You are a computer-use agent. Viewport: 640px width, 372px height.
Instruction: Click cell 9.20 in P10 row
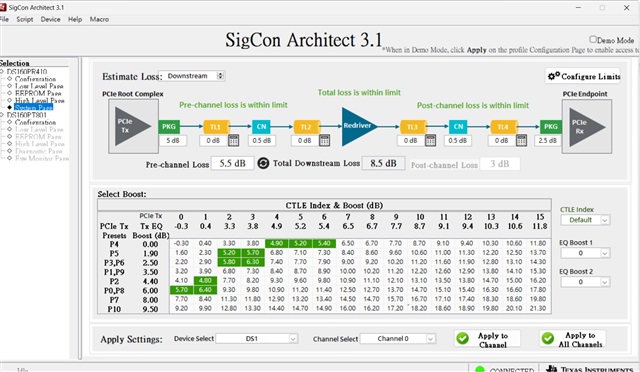(182, 308)
